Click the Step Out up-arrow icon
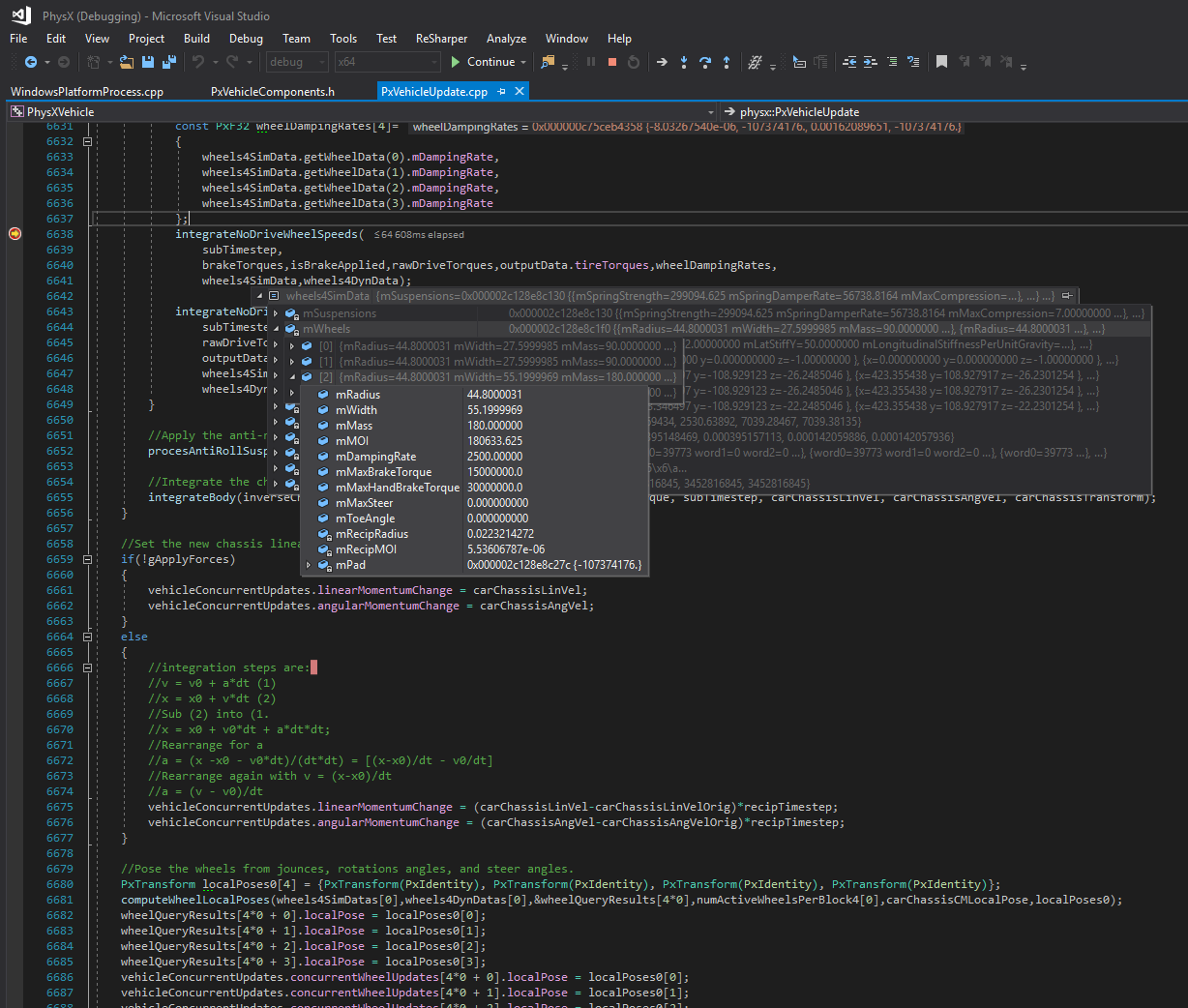 [727, 62]
